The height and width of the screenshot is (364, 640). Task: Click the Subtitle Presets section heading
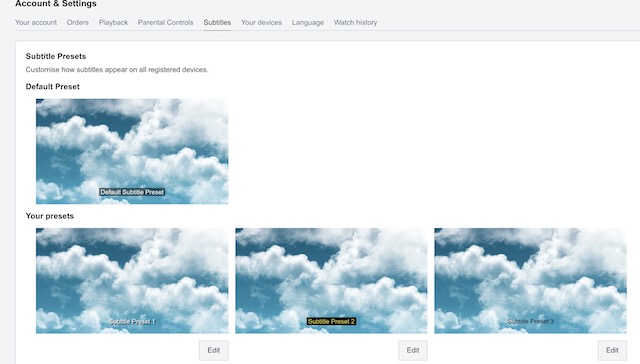click(x=56, y=56)
